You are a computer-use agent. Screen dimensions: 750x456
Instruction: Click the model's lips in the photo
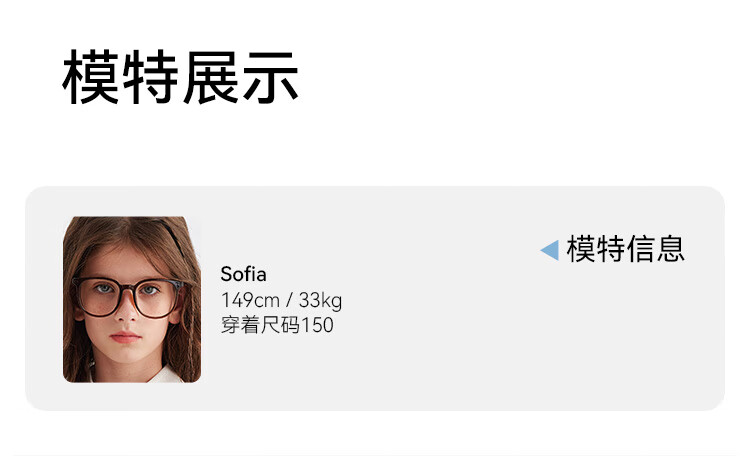126,339
